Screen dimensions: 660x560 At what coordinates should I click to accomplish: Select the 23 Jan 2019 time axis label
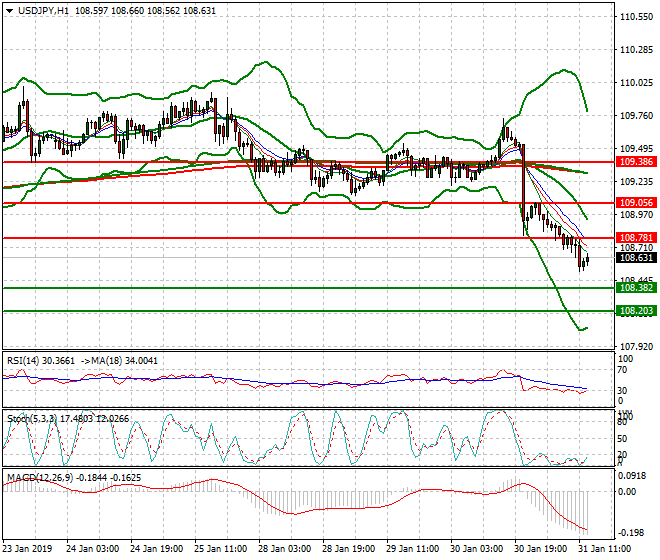(27, 549)
